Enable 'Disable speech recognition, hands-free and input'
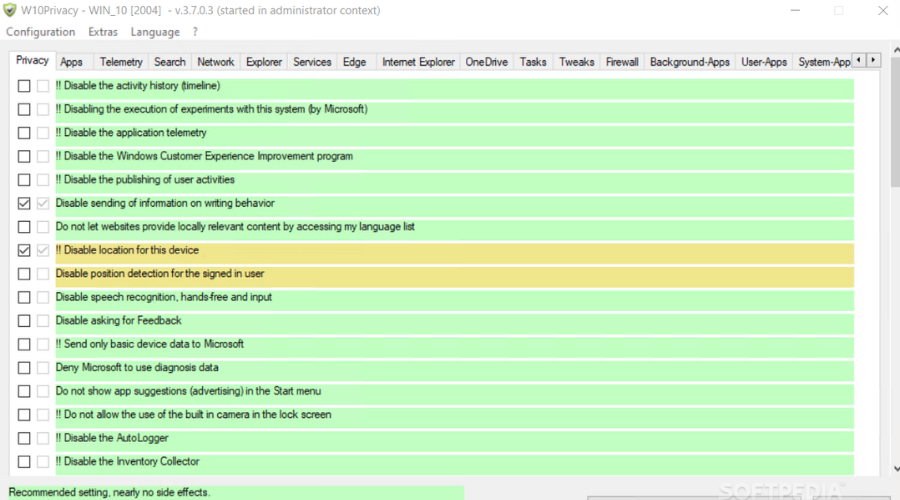 click(x=24, y=298)
